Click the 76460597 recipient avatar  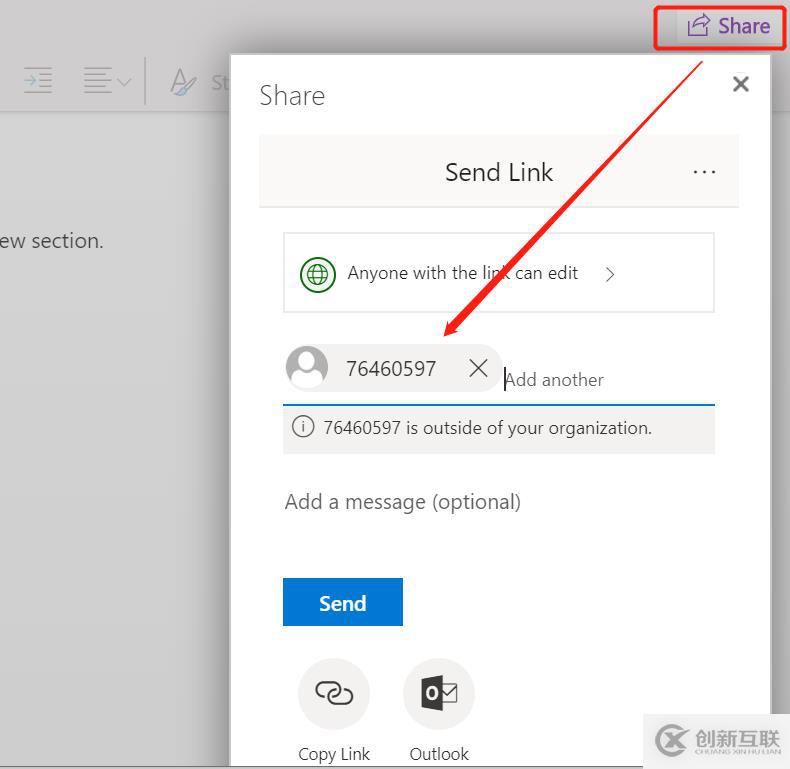[307, 367]
